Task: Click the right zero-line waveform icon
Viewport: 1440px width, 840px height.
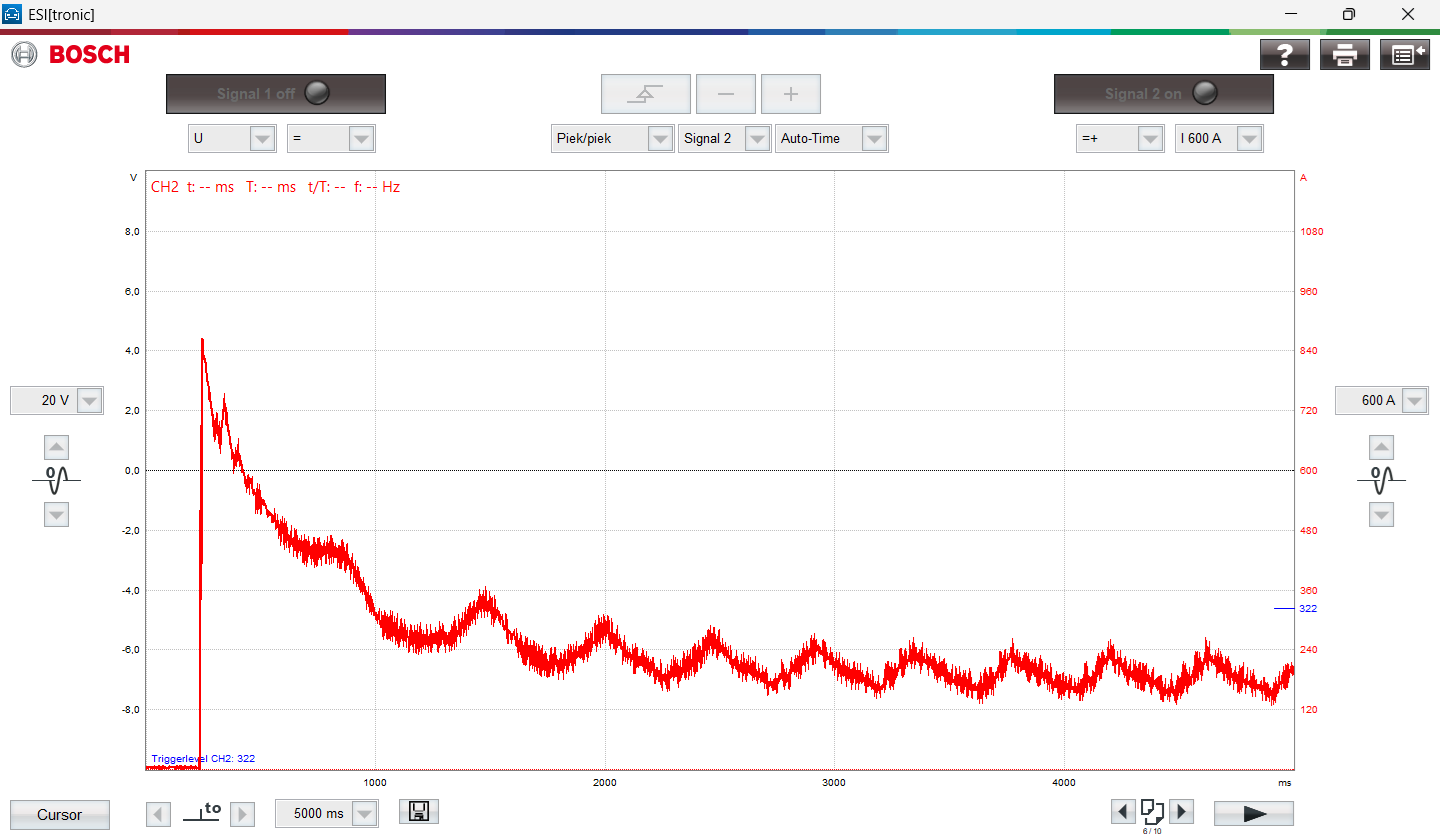Action: [1381, 480]
